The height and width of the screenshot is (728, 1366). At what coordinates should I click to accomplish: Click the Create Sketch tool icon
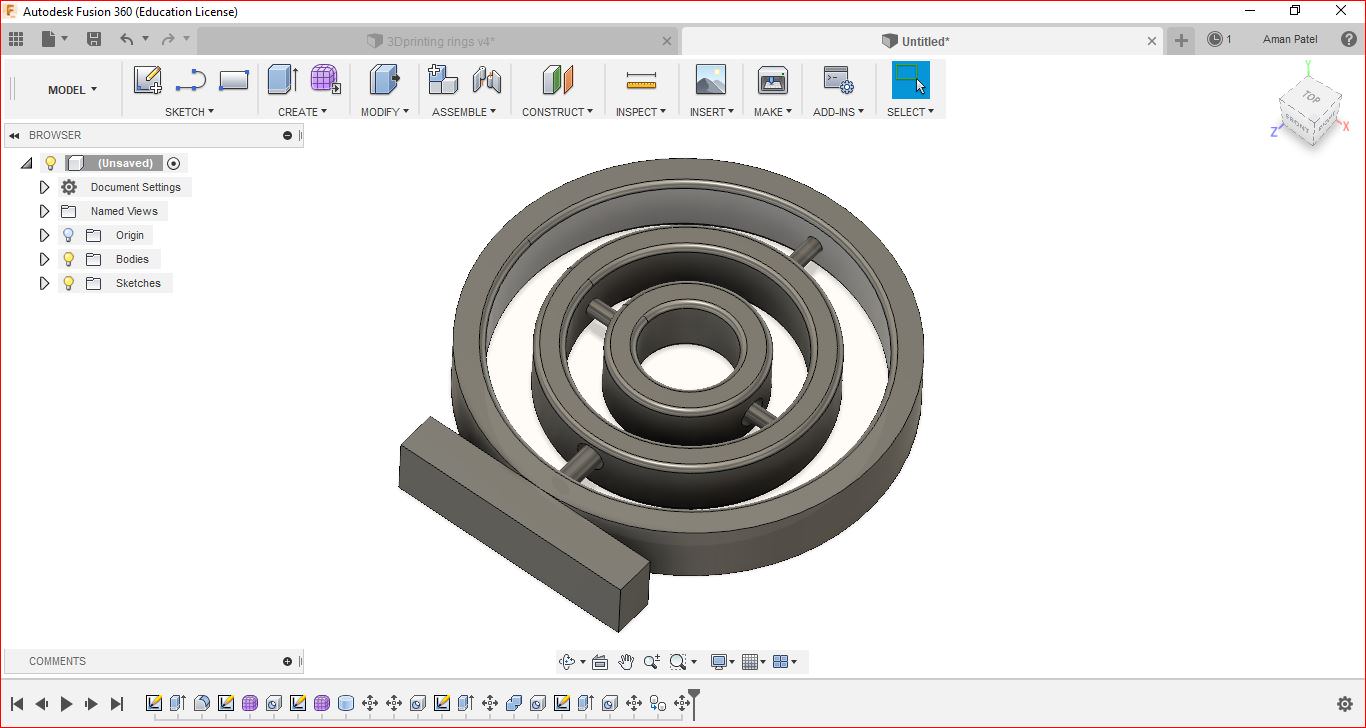point(147,80)
